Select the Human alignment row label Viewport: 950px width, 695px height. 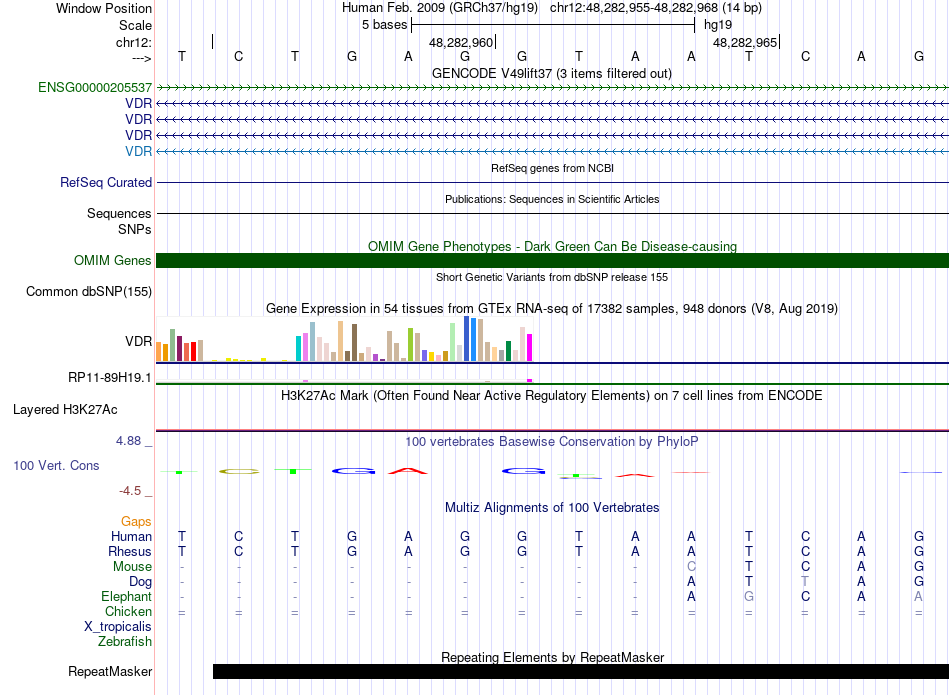point(131,536)
